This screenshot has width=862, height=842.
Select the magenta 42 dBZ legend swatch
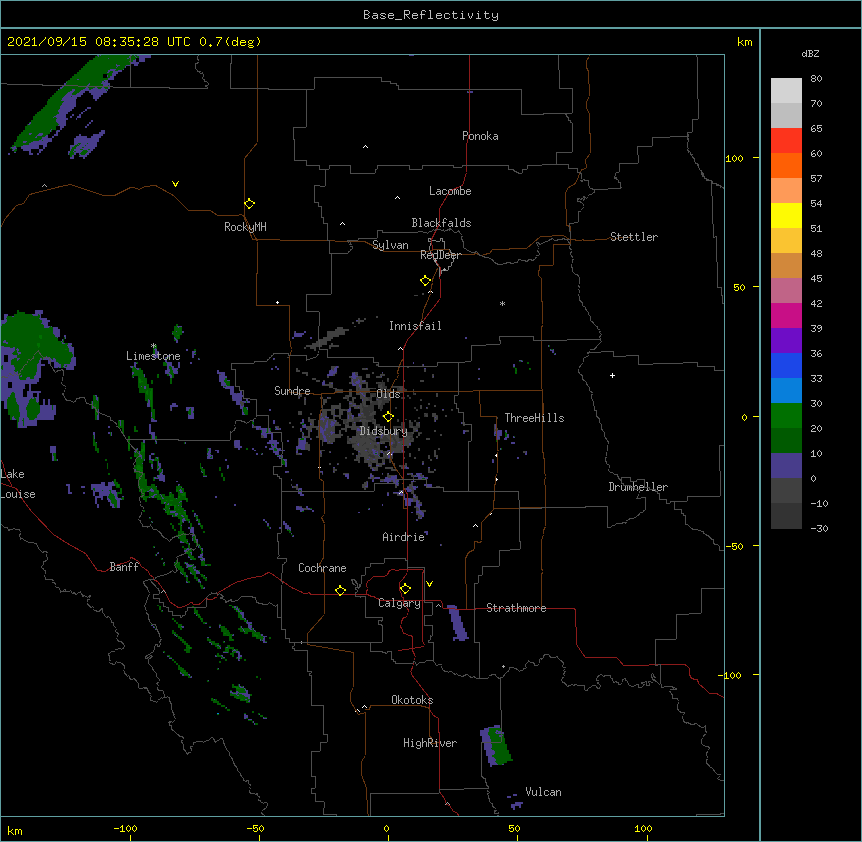tap(786, 315)
